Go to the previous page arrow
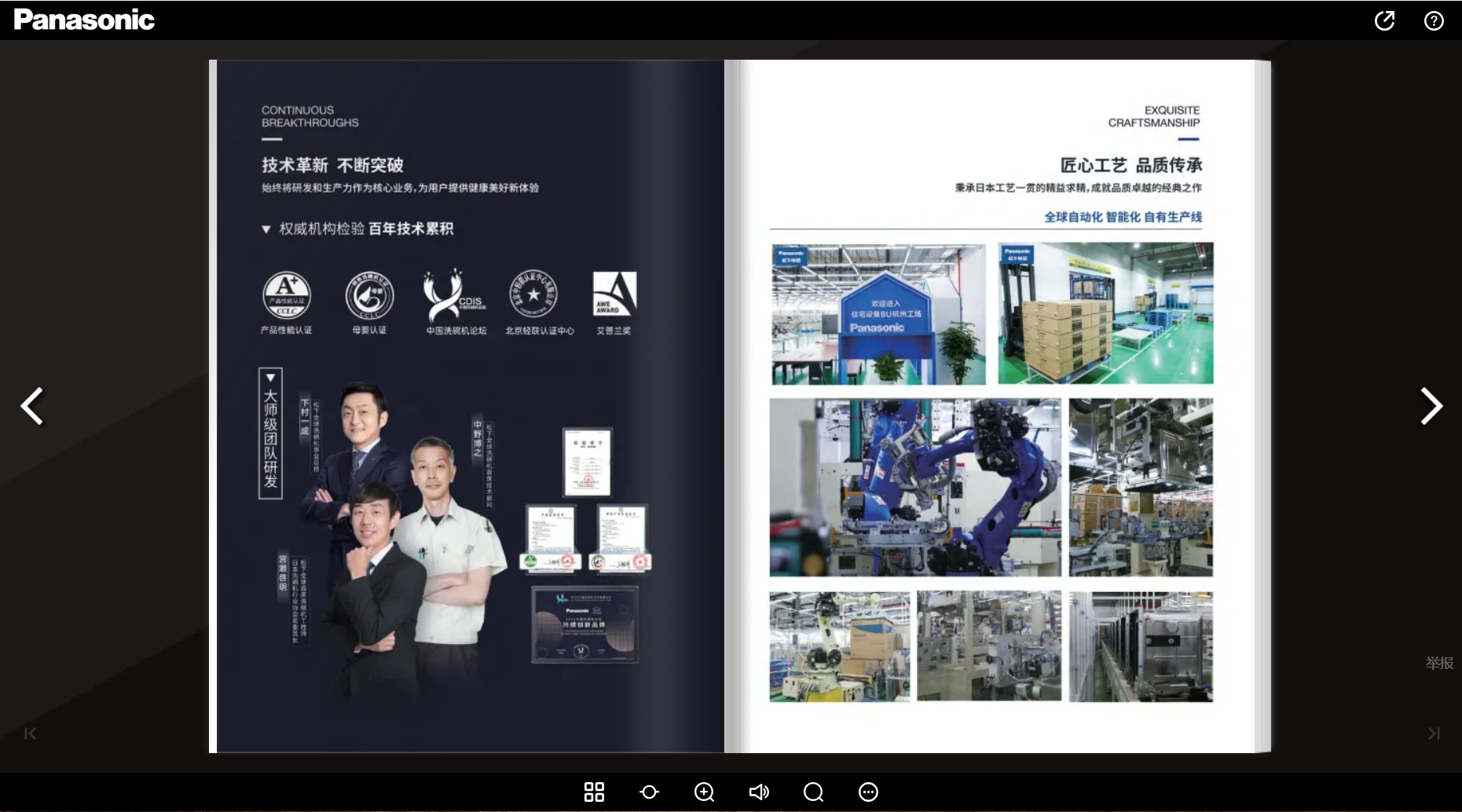 coord(32,406)
